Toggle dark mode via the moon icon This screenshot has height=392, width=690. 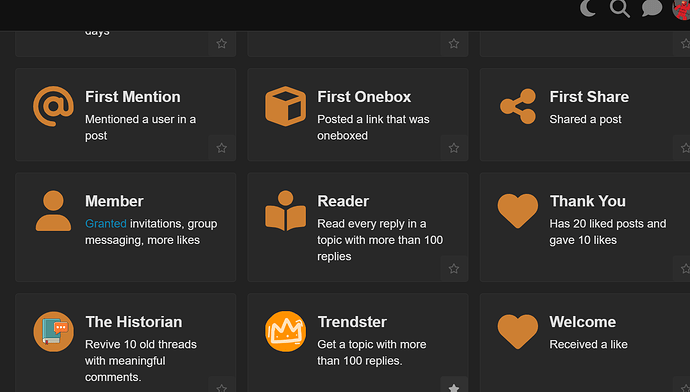(x=588, y=8)
